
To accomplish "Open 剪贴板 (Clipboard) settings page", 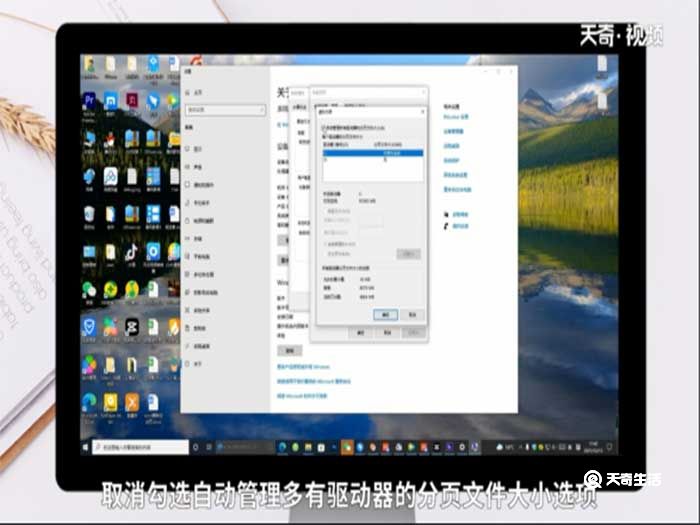I will tap(199, 327).
